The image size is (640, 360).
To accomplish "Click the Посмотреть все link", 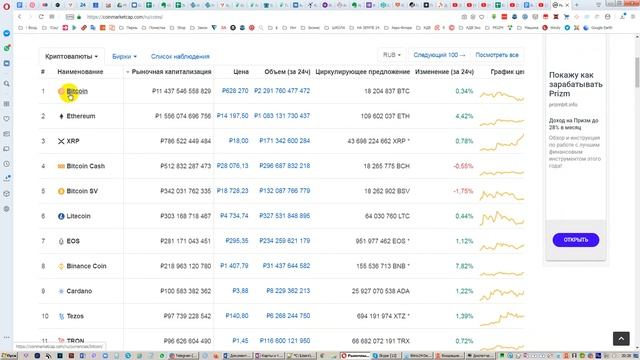I will click(x=497, y=55).
